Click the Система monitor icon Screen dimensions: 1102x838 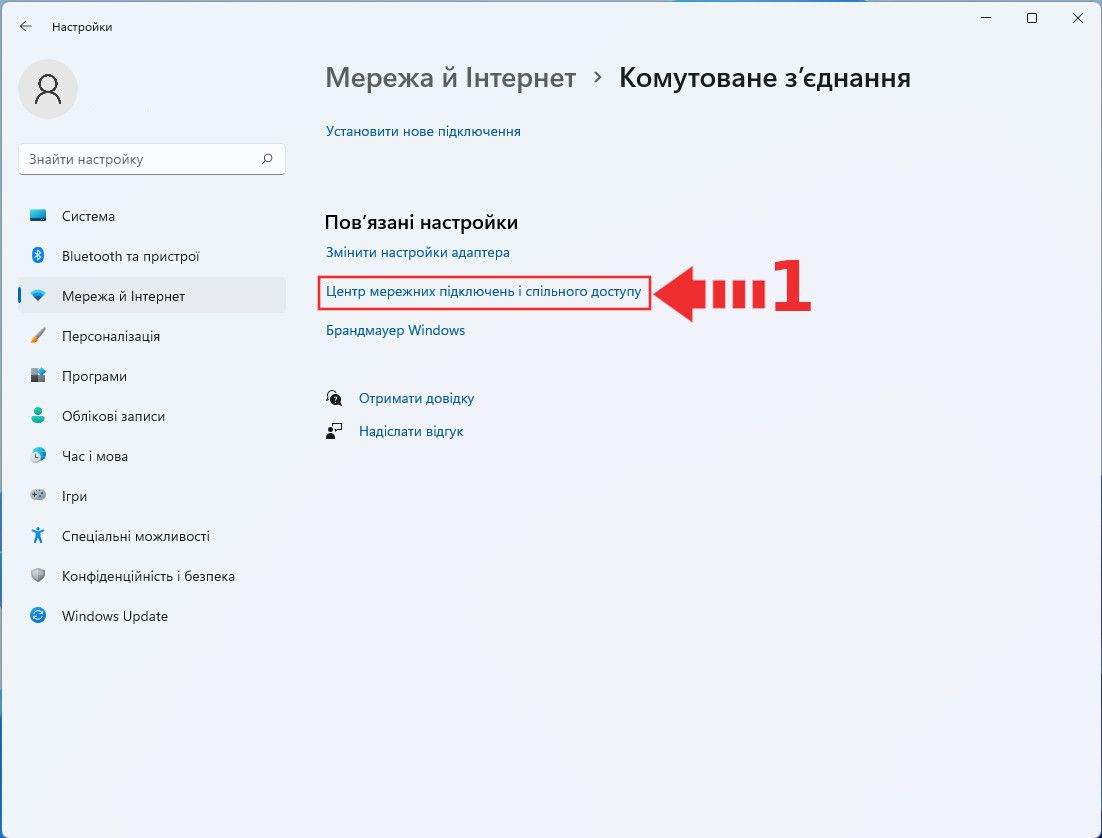[38, 216]
